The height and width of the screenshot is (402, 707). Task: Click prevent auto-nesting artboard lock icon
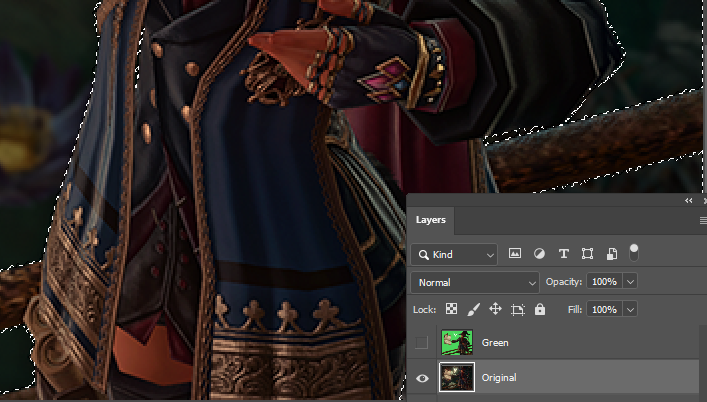[x=518, y=310]
